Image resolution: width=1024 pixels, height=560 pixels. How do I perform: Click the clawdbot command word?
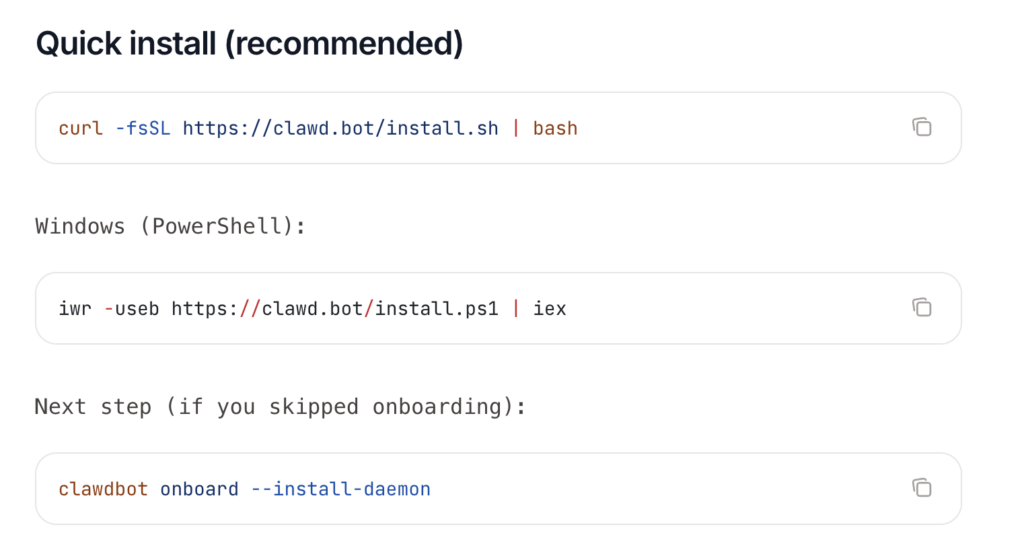pos(104,489)
